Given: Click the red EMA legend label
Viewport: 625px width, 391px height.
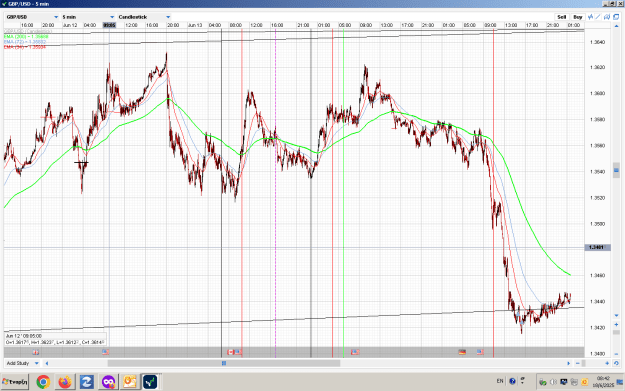Looking at the screenshot, I should [25, 47].
